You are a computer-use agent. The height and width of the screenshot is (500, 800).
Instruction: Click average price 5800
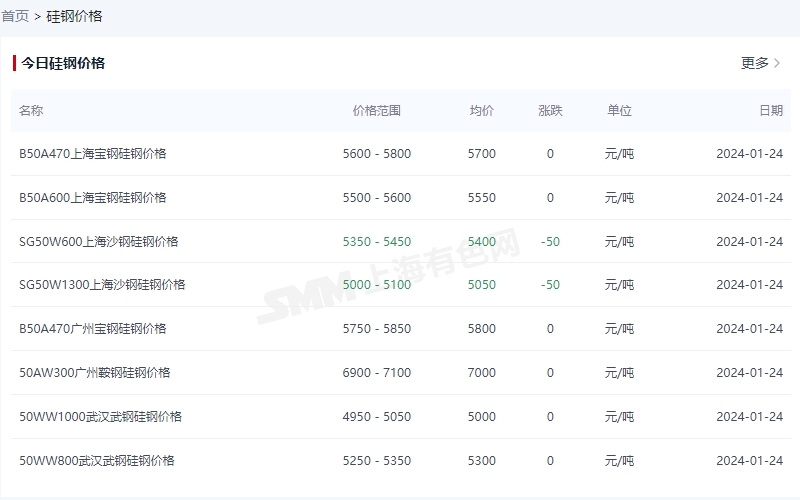pos(482,329)
